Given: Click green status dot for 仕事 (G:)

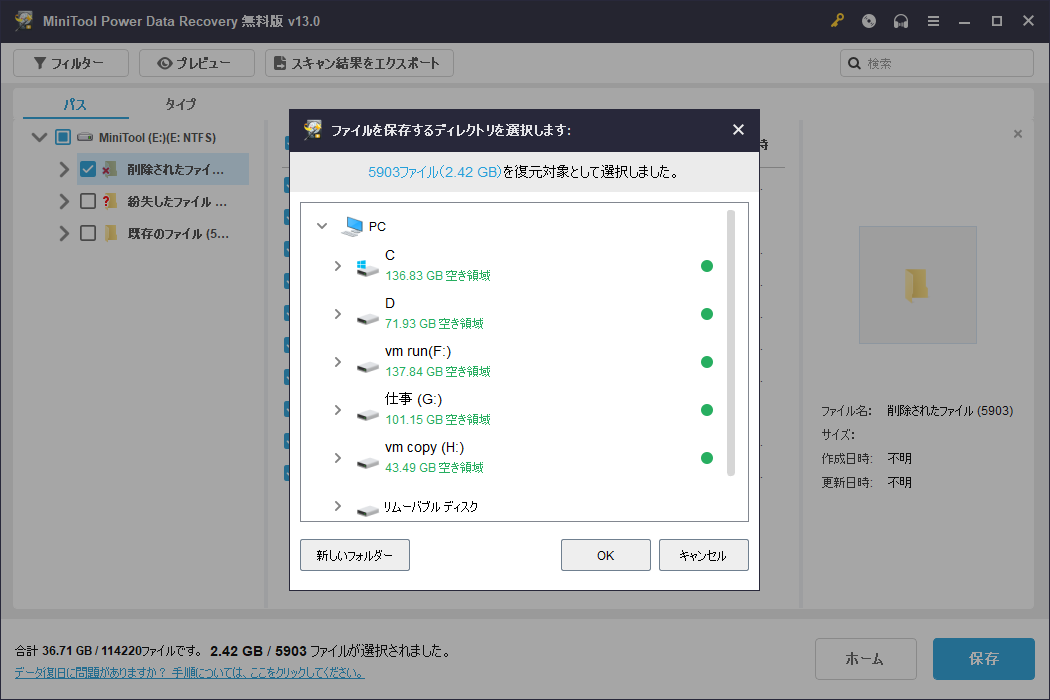Looking at the screenshot, I should (x=706, y=410).
